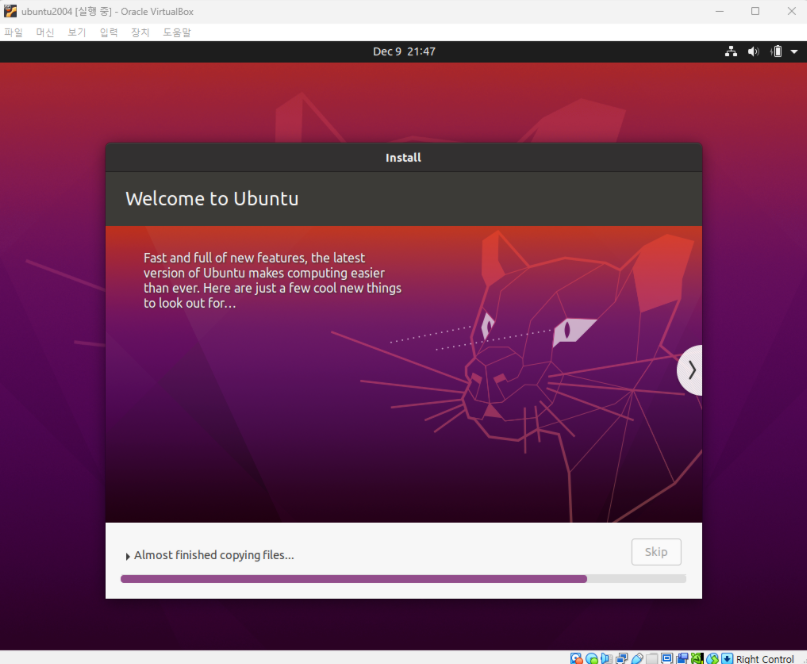Click the Install dialog title bar
Image resolution: width=807 pixels, height=664 pixels.
404,158
